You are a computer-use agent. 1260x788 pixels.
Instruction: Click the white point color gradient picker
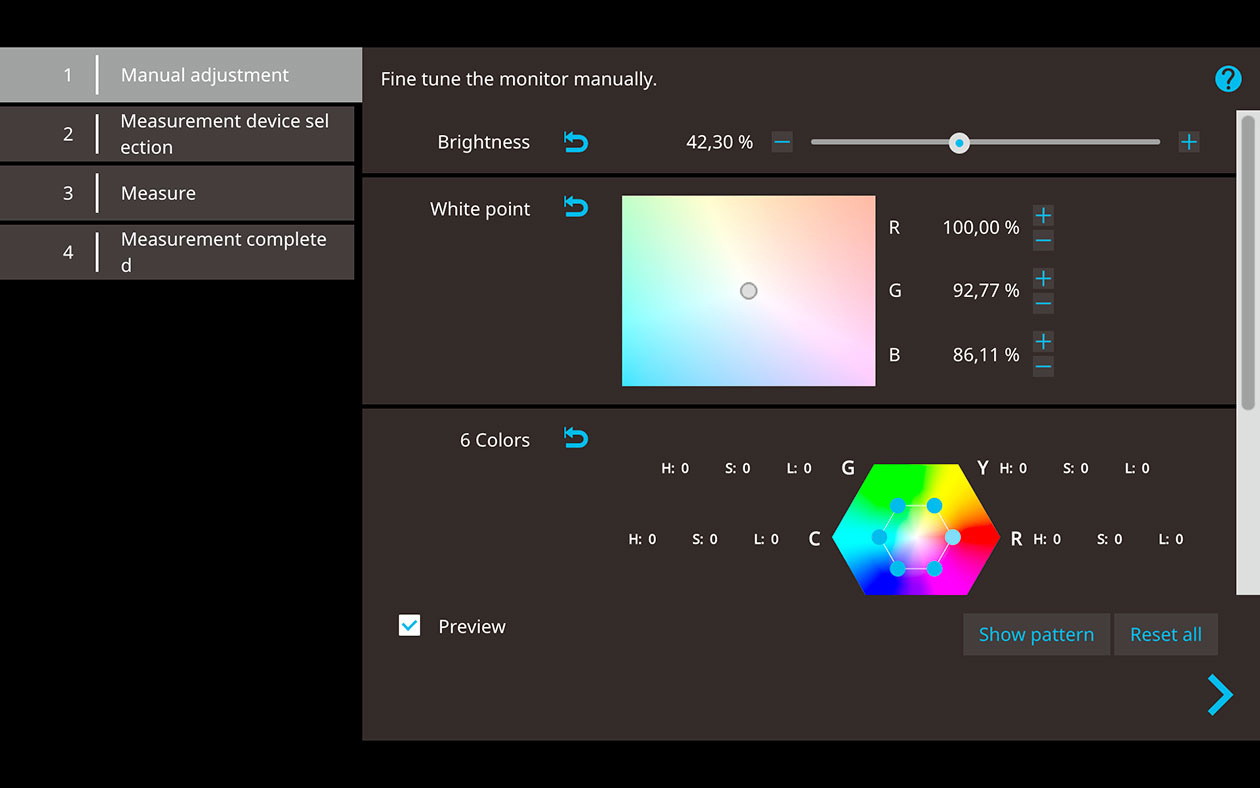pyautogui.click(x=748, y=291)
